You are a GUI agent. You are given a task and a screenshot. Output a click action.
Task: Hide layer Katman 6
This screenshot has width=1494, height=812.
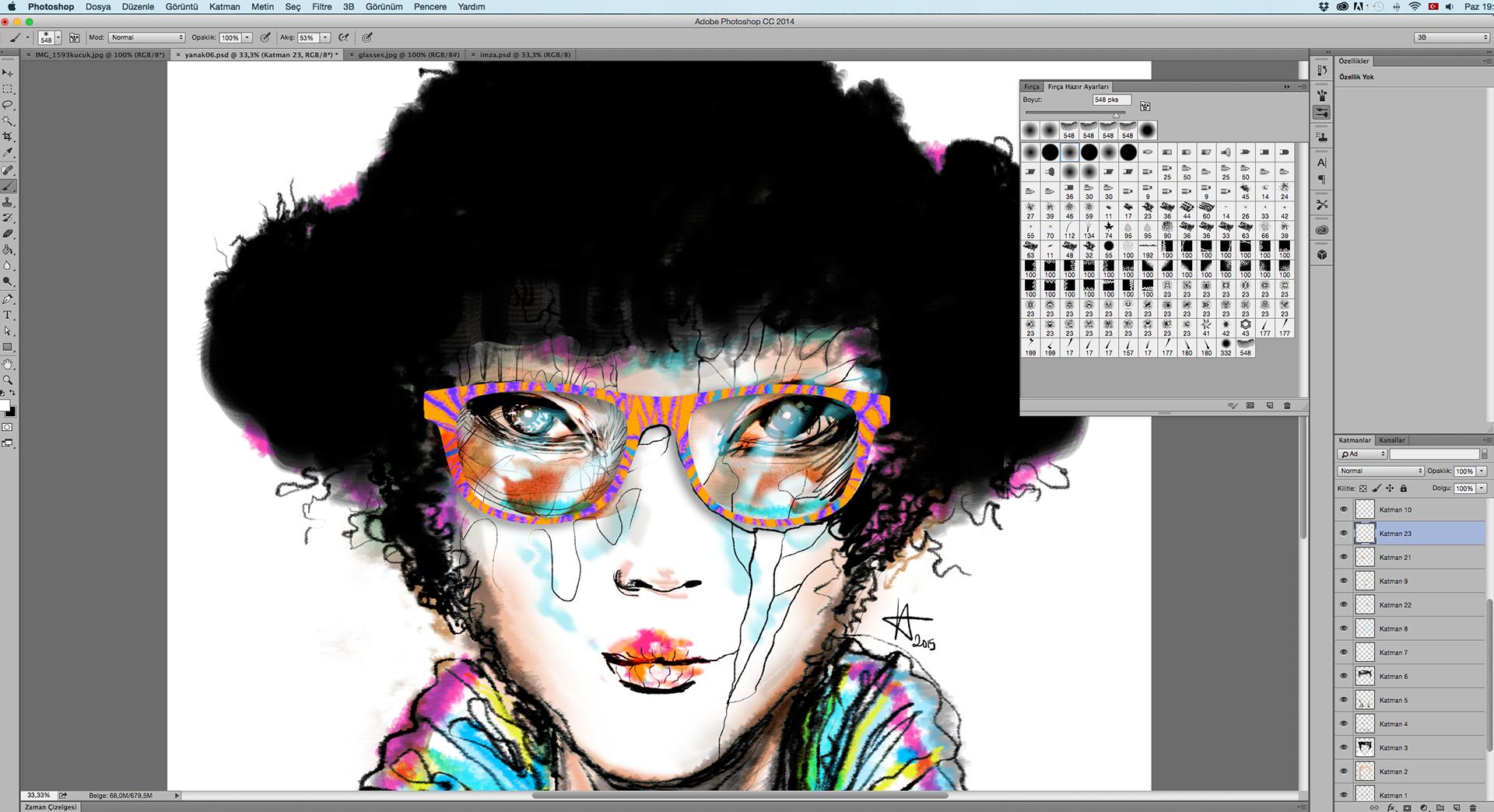click(x=1343, y=676)
